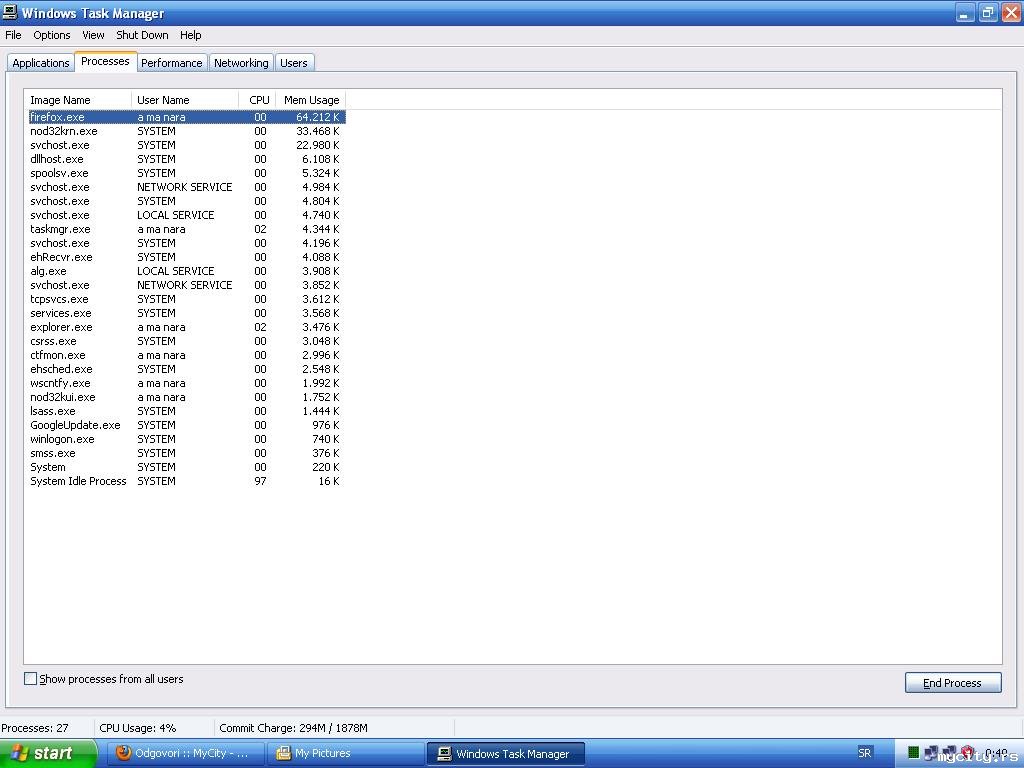Click Processes: 27 in status bar

click(35, 728)
